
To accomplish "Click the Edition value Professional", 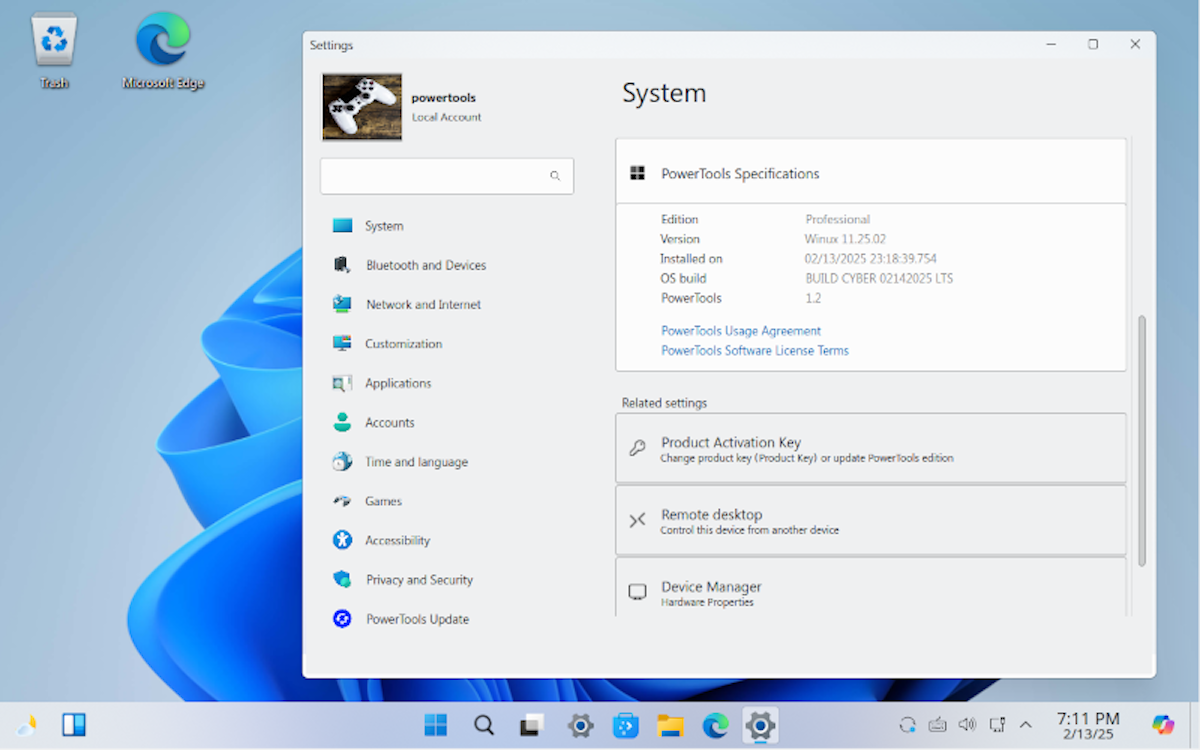I will click(838, 219).
